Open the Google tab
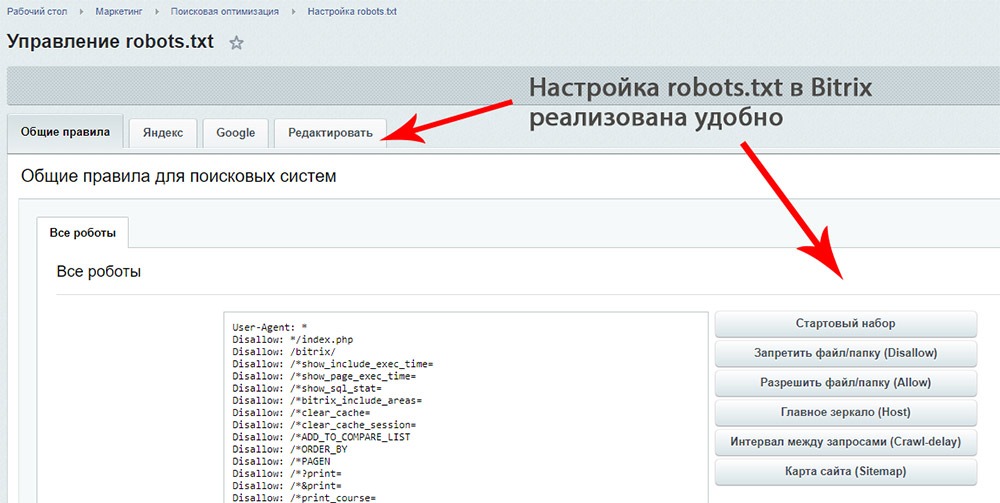 235,133
